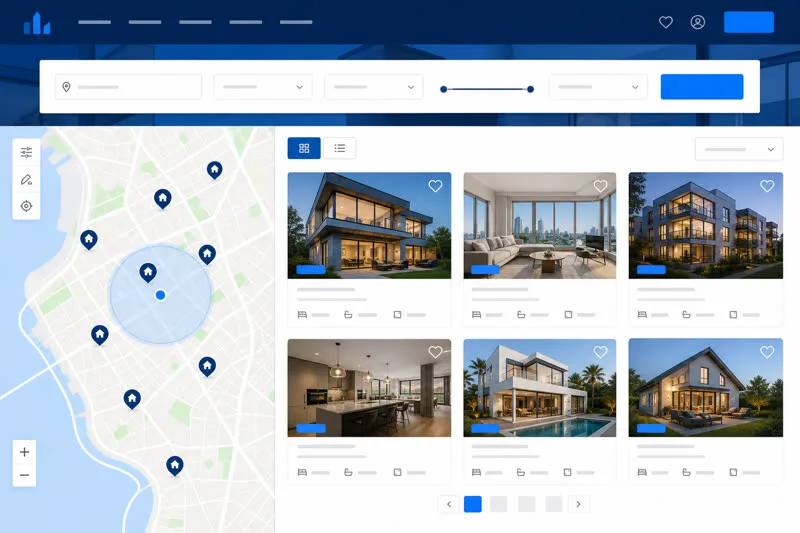Click blue tag on the apartment building photo
Image resolution: width=800 pixels, height=533 pixels.
pyautogui.click(x=651, y=270)
